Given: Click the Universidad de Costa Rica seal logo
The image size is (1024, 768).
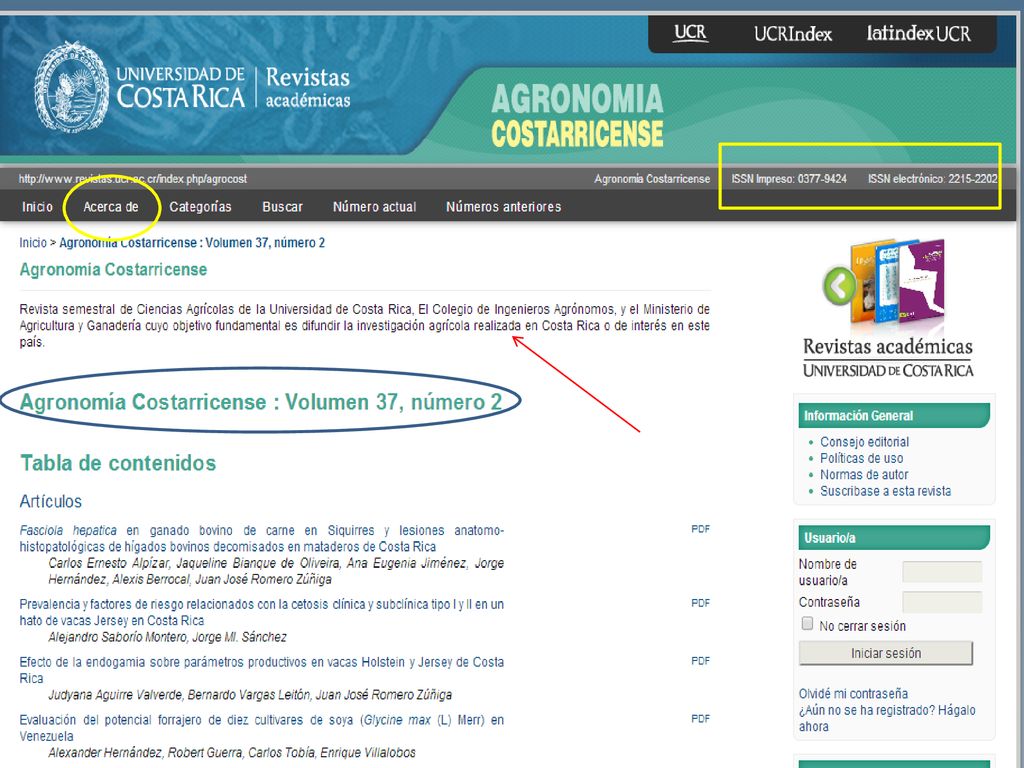Looking at the screenshot, I should coord(71,87).
